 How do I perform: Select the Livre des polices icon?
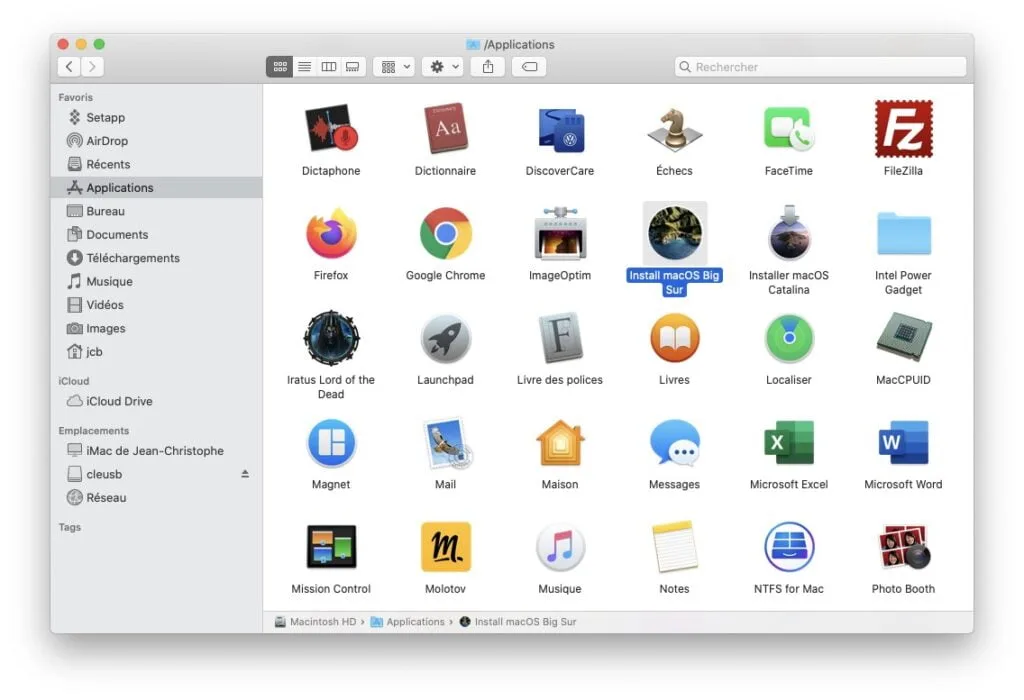560,338
